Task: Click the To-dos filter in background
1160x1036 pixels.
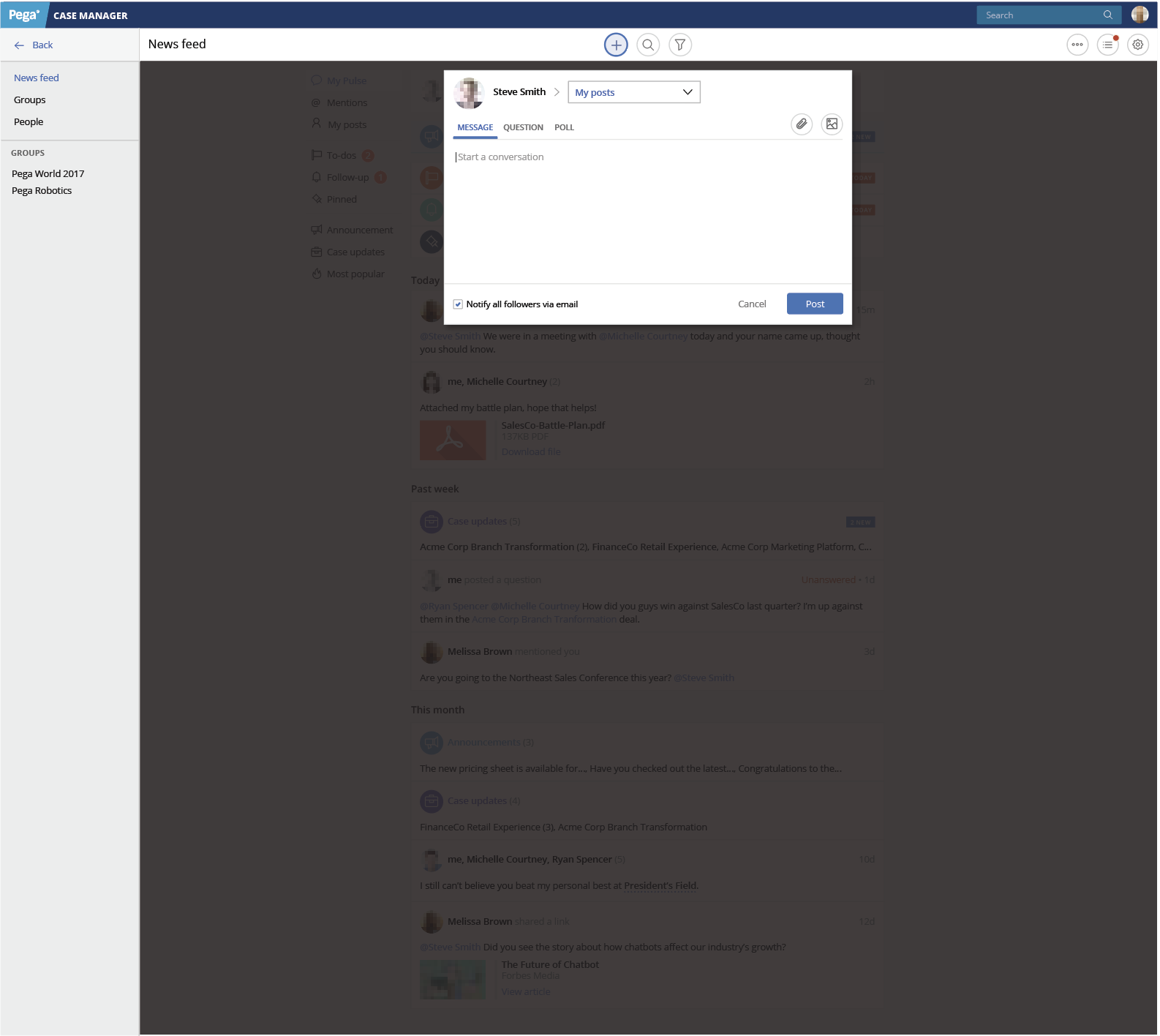Action: [x=341, y=156]
